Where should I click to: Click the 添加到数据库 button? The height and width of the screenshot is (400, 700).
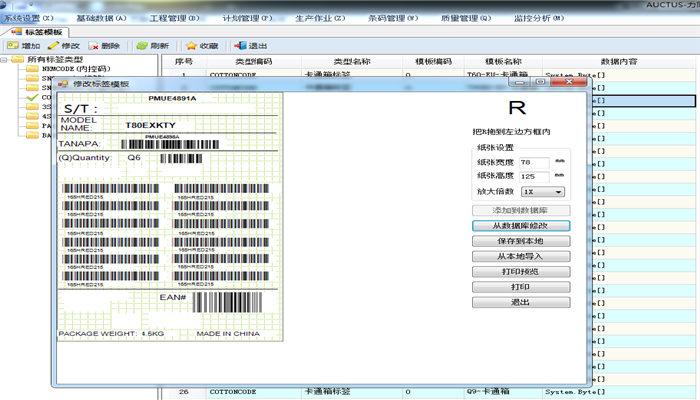pyautogui.click(x=521, y=210)
